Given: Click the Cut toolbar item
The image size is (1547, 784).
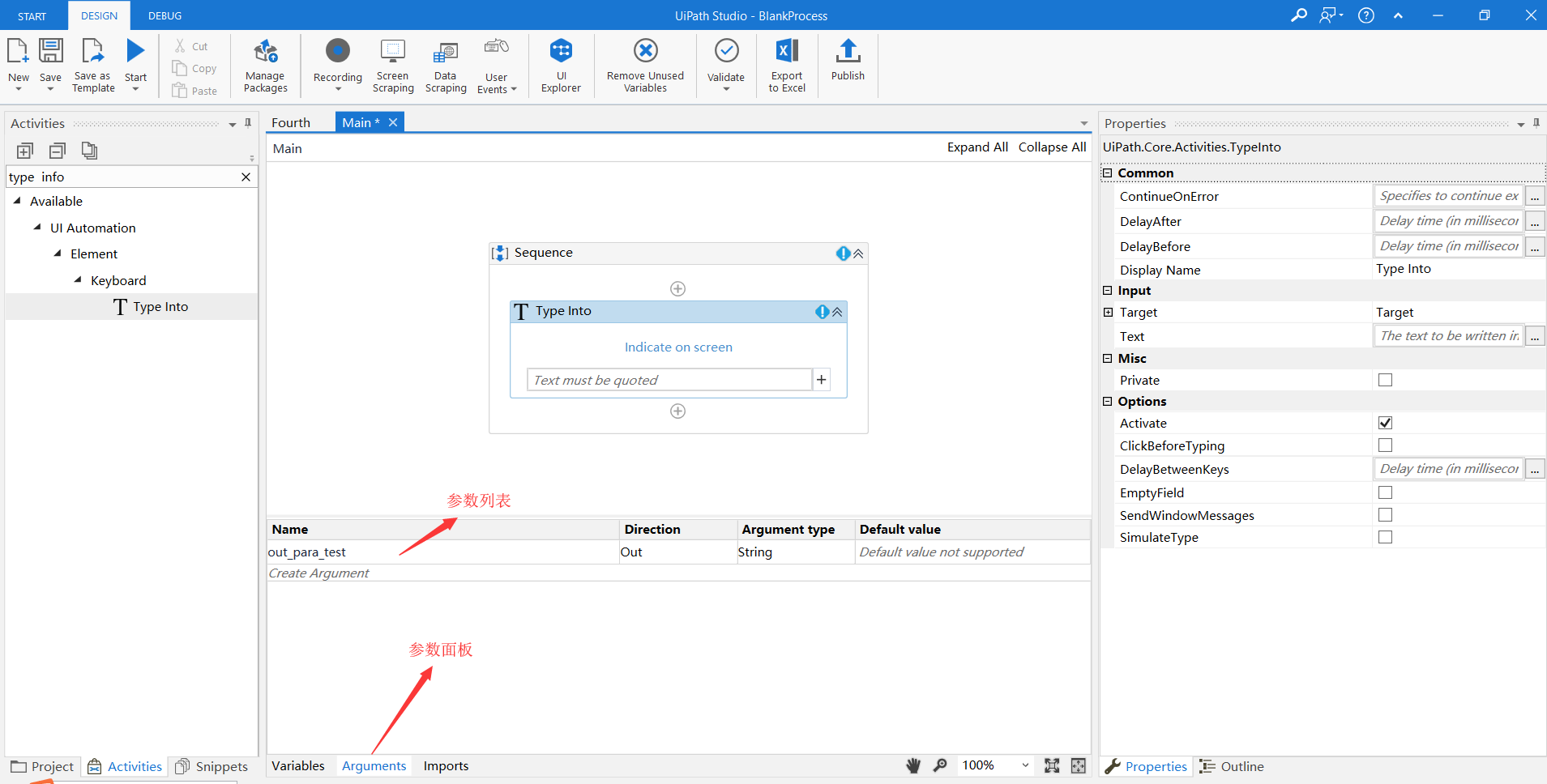Looking at the screenshot, I should coord(192,46).
